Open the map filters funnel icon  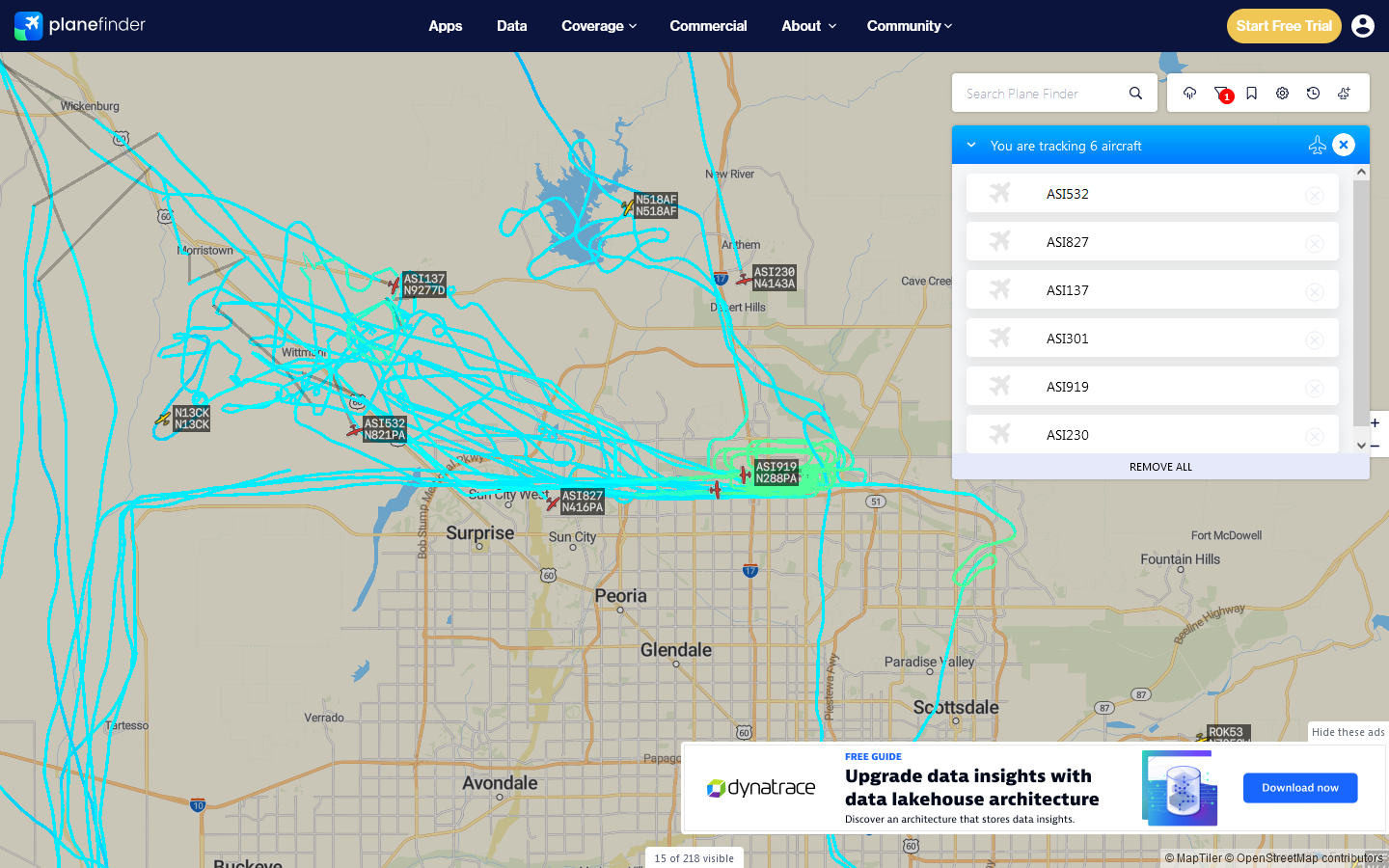[x=1221, y=94]
